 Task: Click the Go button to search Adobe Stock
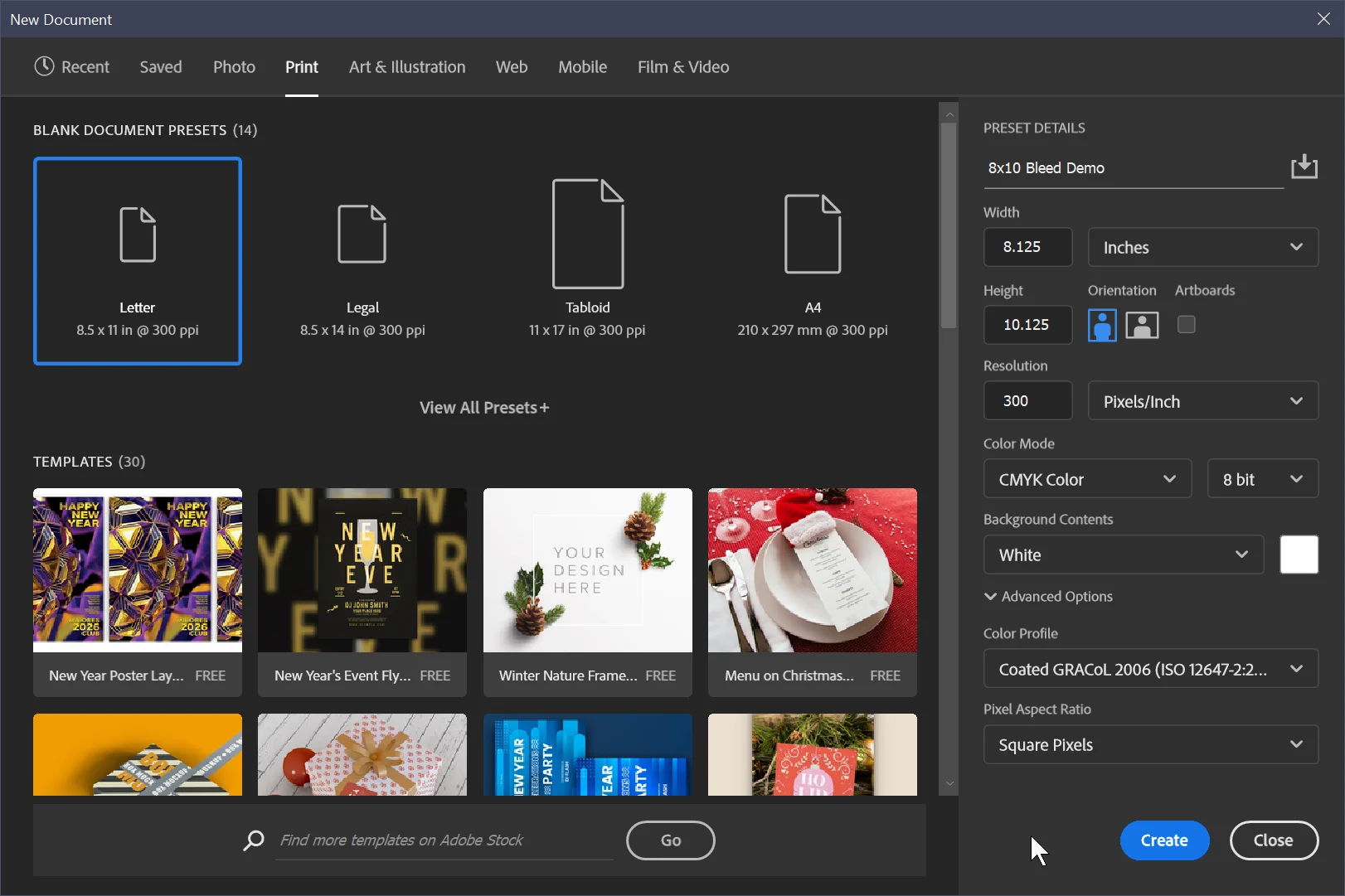tap(670, 840)
